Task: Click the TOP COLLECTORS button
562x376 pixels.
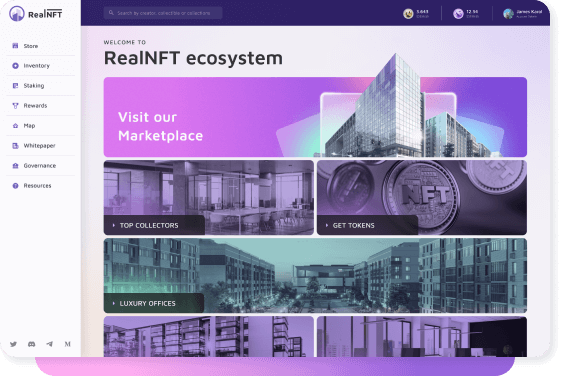Action: click(154, 225)
